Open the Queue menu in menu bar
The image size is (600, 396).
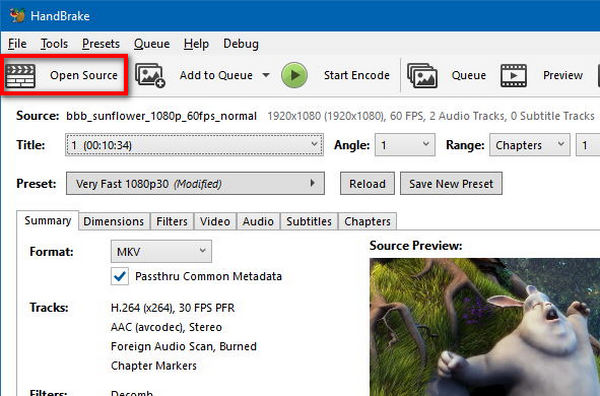[x=152, y=44]
